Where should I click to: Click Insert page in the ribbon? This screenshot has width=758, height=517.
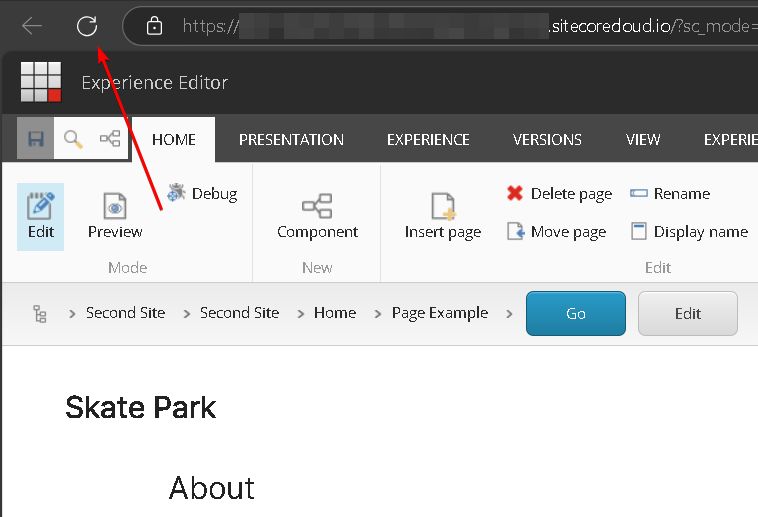click(443, 216)
